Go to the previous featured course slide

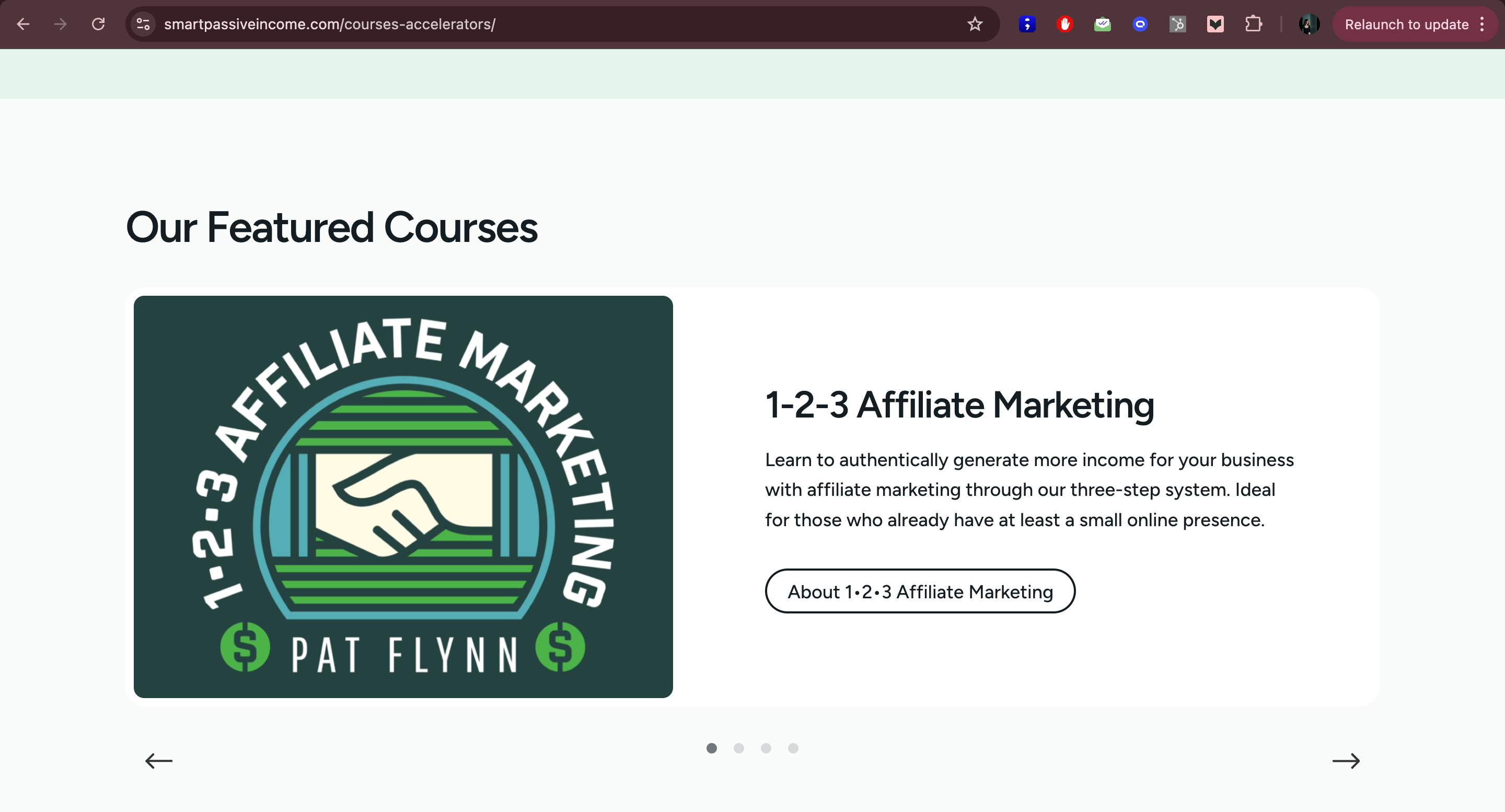(x=159, y=761)
